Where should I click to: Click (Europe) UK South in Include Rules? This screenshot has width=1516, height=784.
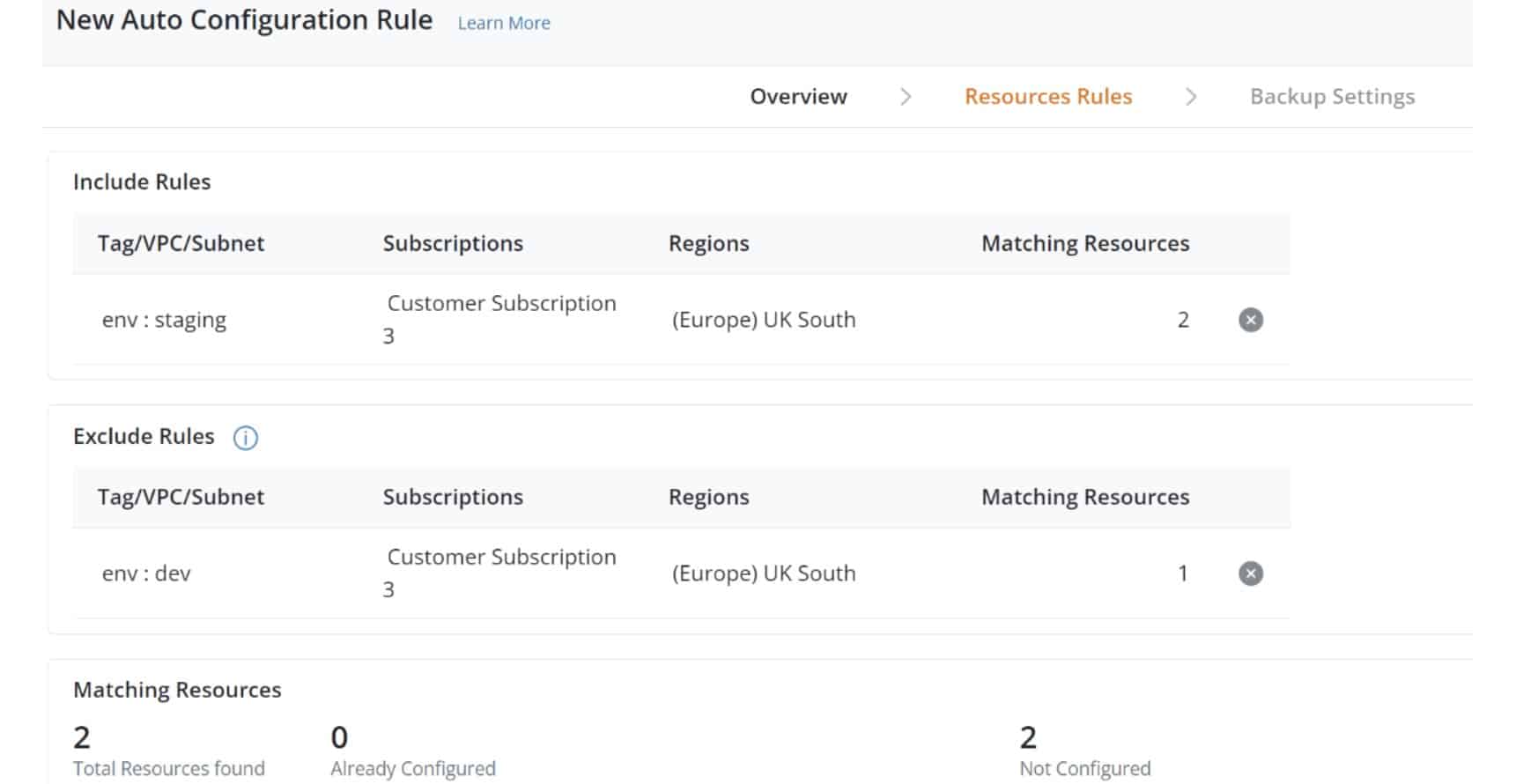coord(764,320)
